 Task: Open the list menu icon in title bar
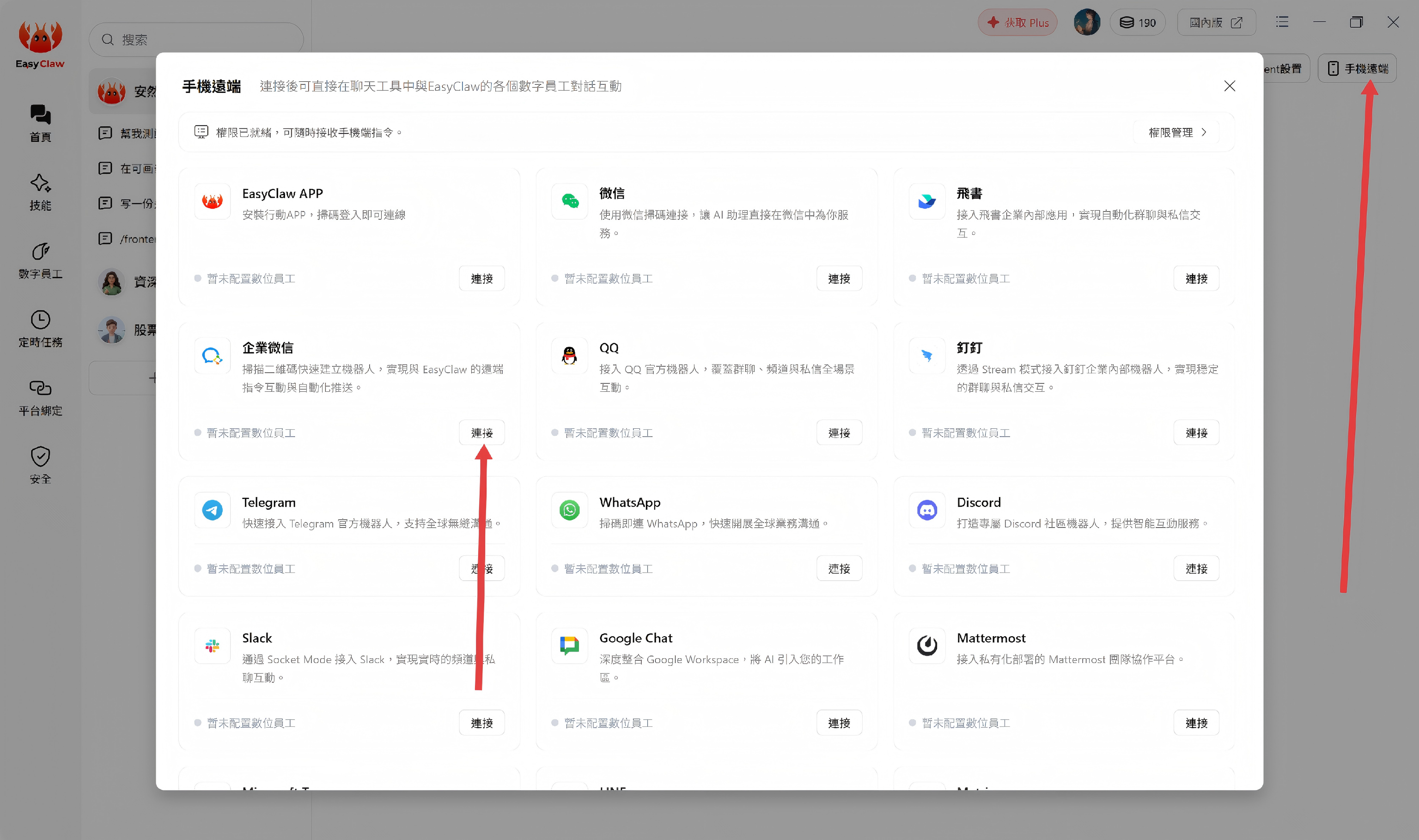point(1282,22)
